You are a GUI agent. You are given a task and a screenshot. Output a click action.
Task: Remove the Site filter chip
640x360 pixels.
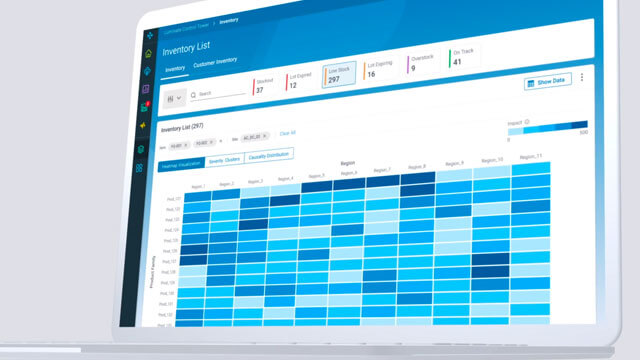tap(264, 136)
